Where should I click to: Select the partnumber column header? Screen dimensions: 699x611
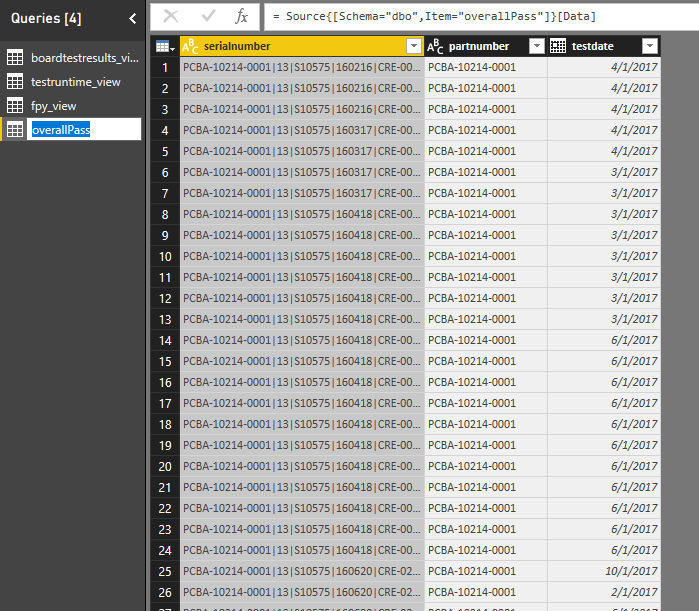[x=485, y=46]
